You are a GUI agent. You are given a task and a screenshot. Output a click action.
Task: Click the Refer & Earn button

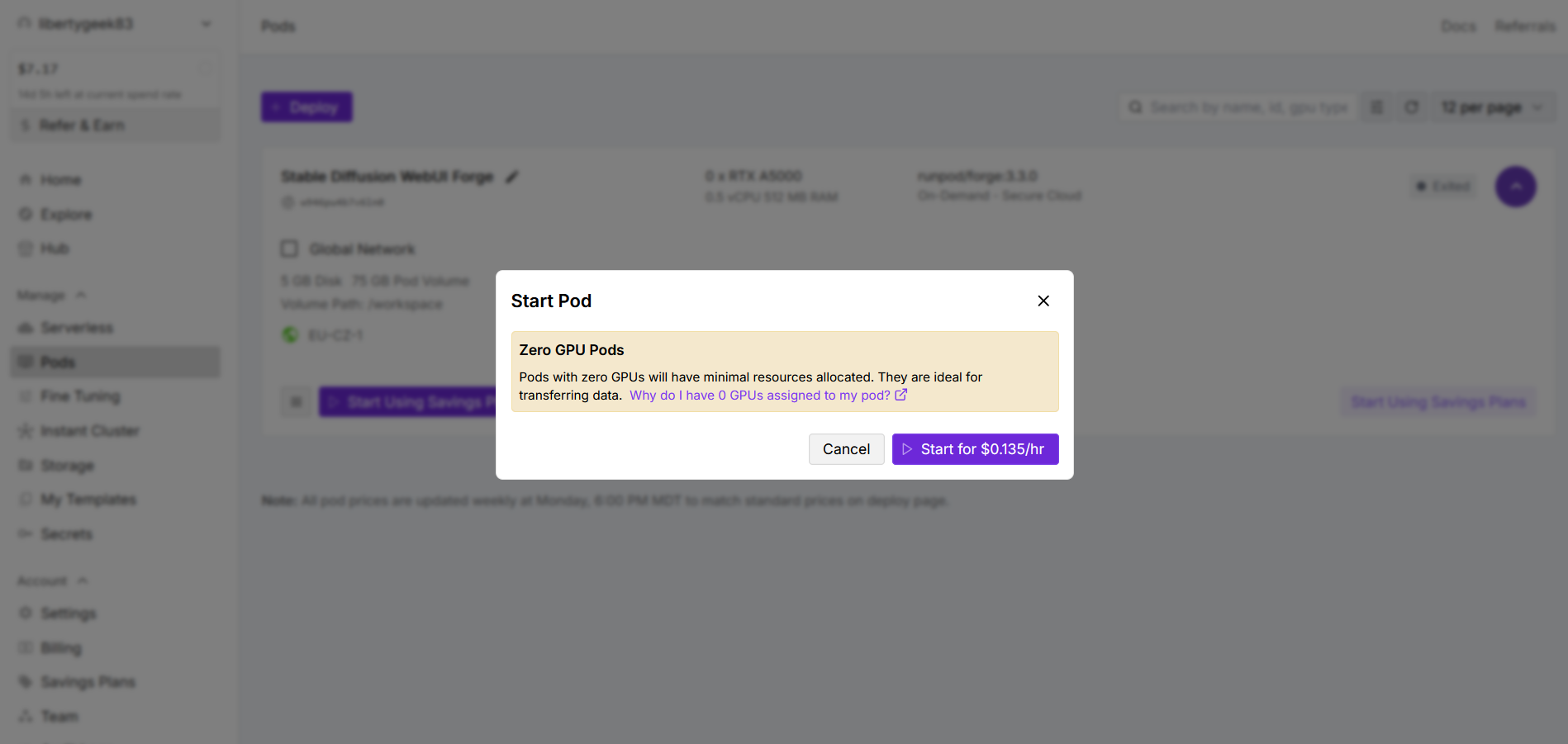tap(116, 126)
